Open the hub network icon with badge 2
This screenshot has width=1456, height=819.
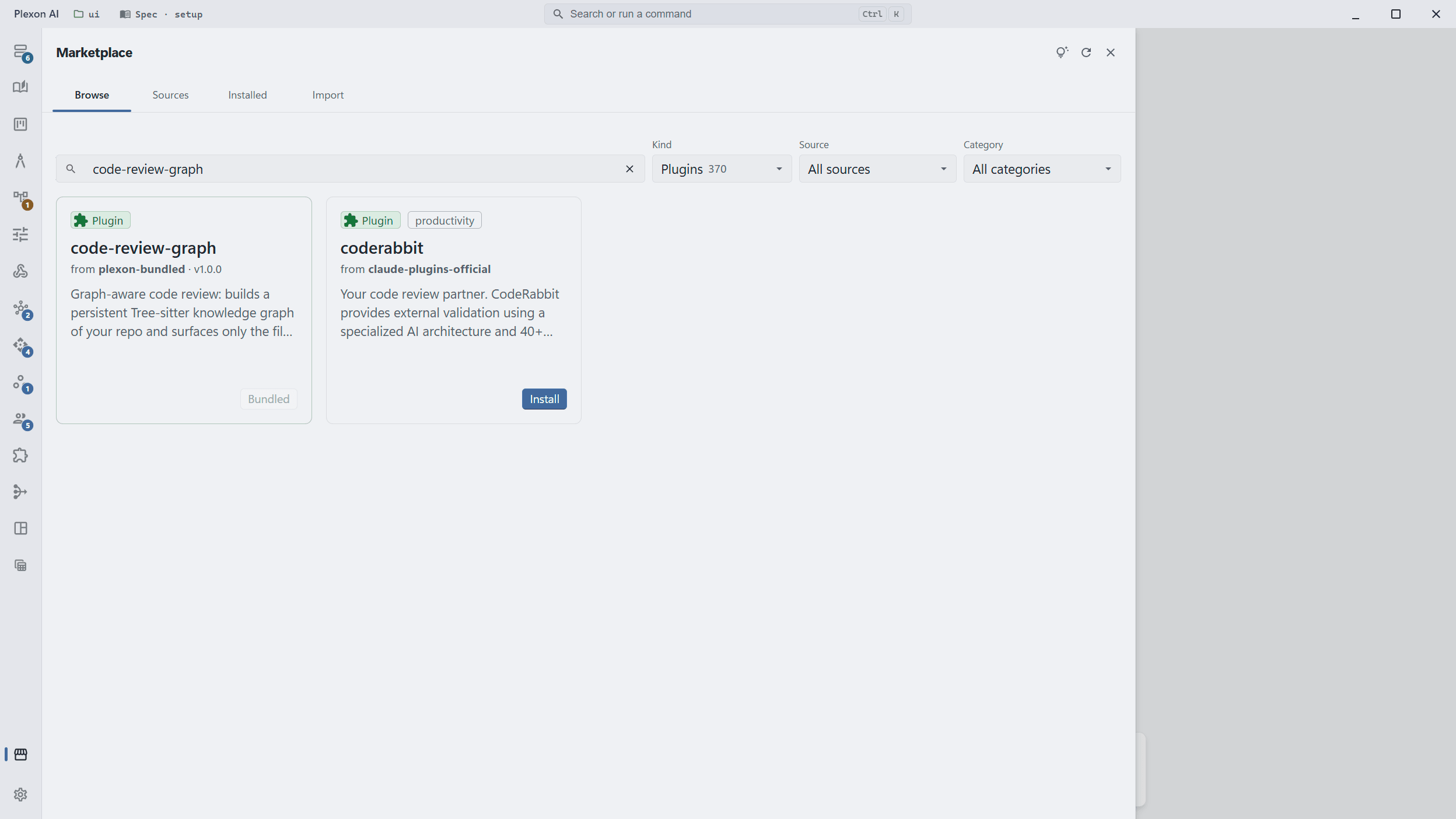[x=21, y=309]
